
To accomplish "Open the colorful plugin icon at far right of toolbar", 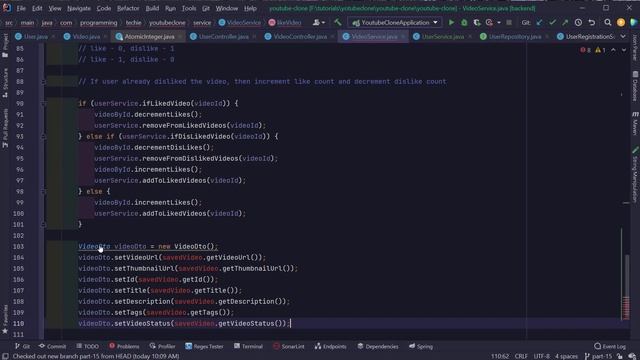I will click(633, 22).
